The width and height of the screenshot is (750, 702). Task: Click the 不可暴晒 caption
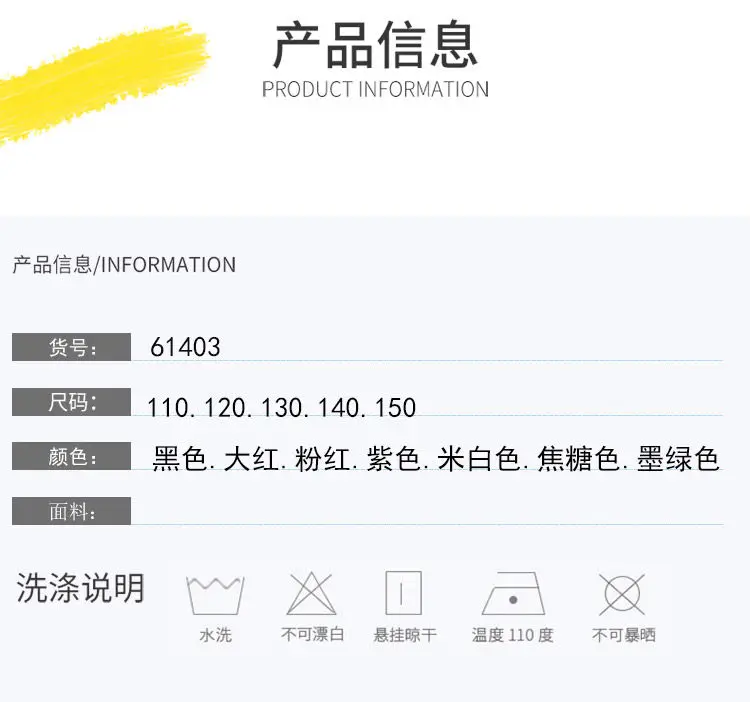(624, 635)
